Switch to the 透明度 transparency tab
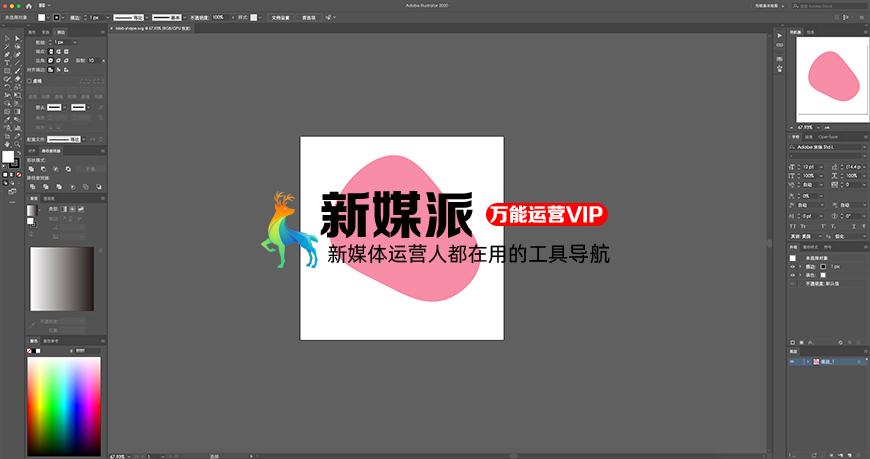The image size is (870, 459). 49,199
